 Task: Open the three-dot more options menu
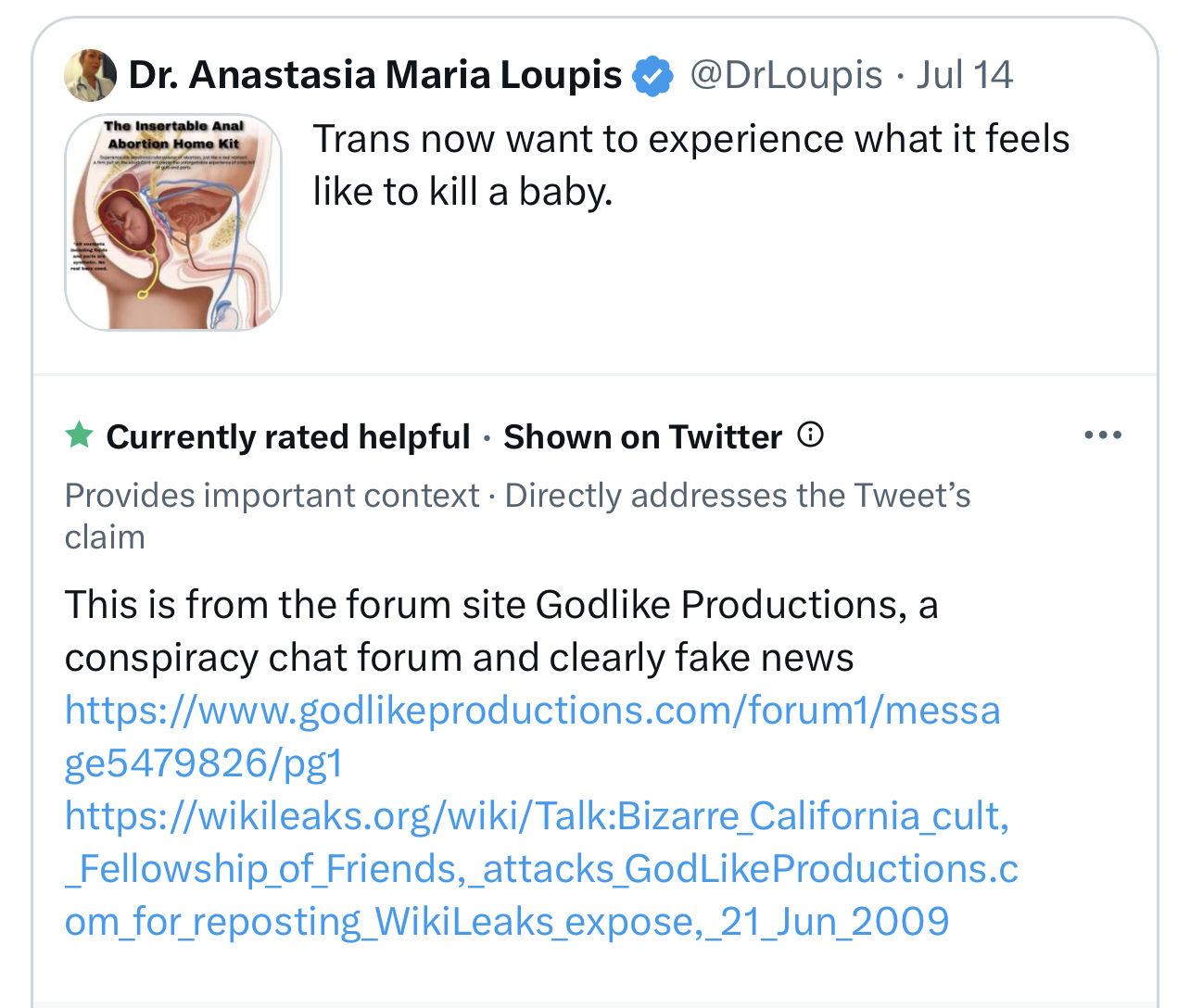[x=1103, y=435]
